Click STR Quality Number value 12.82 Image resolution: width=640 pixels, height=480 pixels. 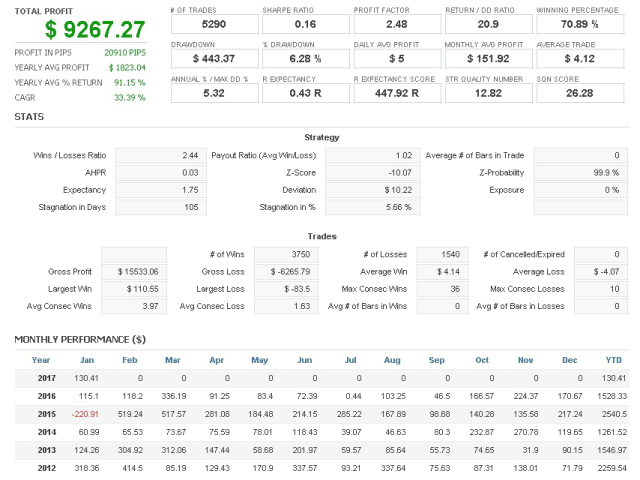489,93
